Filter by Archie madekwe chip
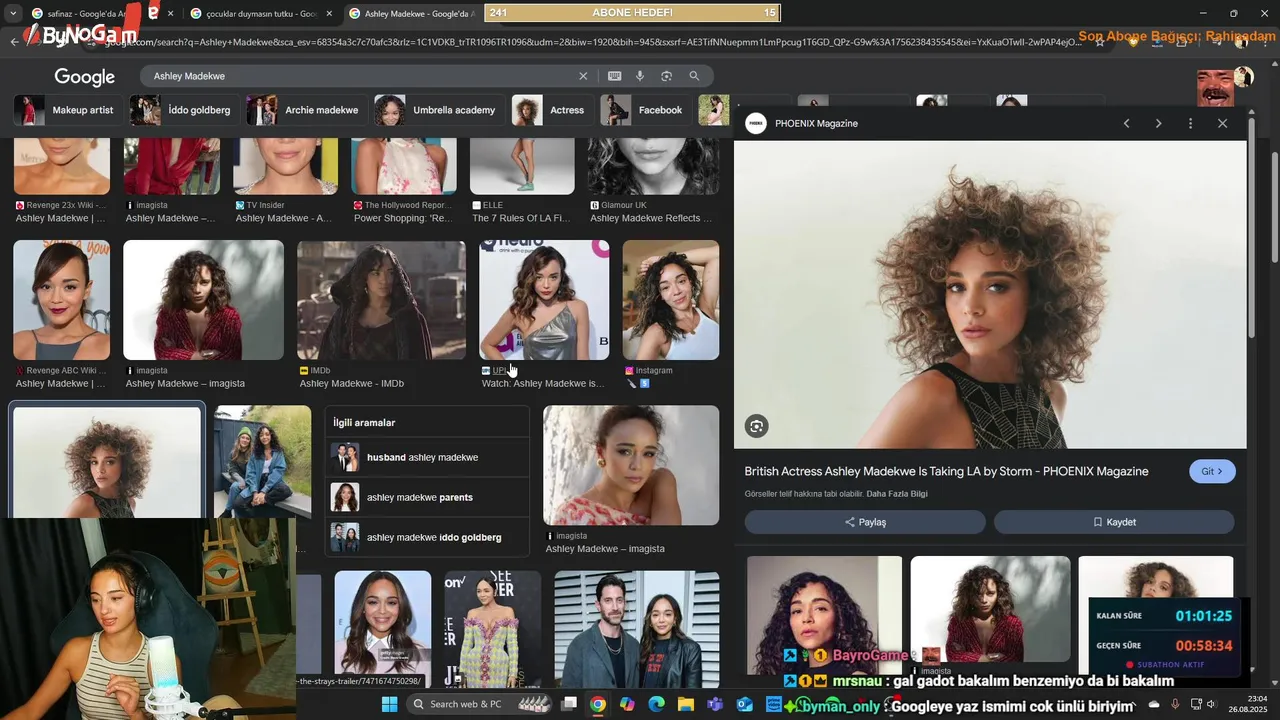Image resolution: width=1280 pixels, height=720 pixels. [307, 110]
